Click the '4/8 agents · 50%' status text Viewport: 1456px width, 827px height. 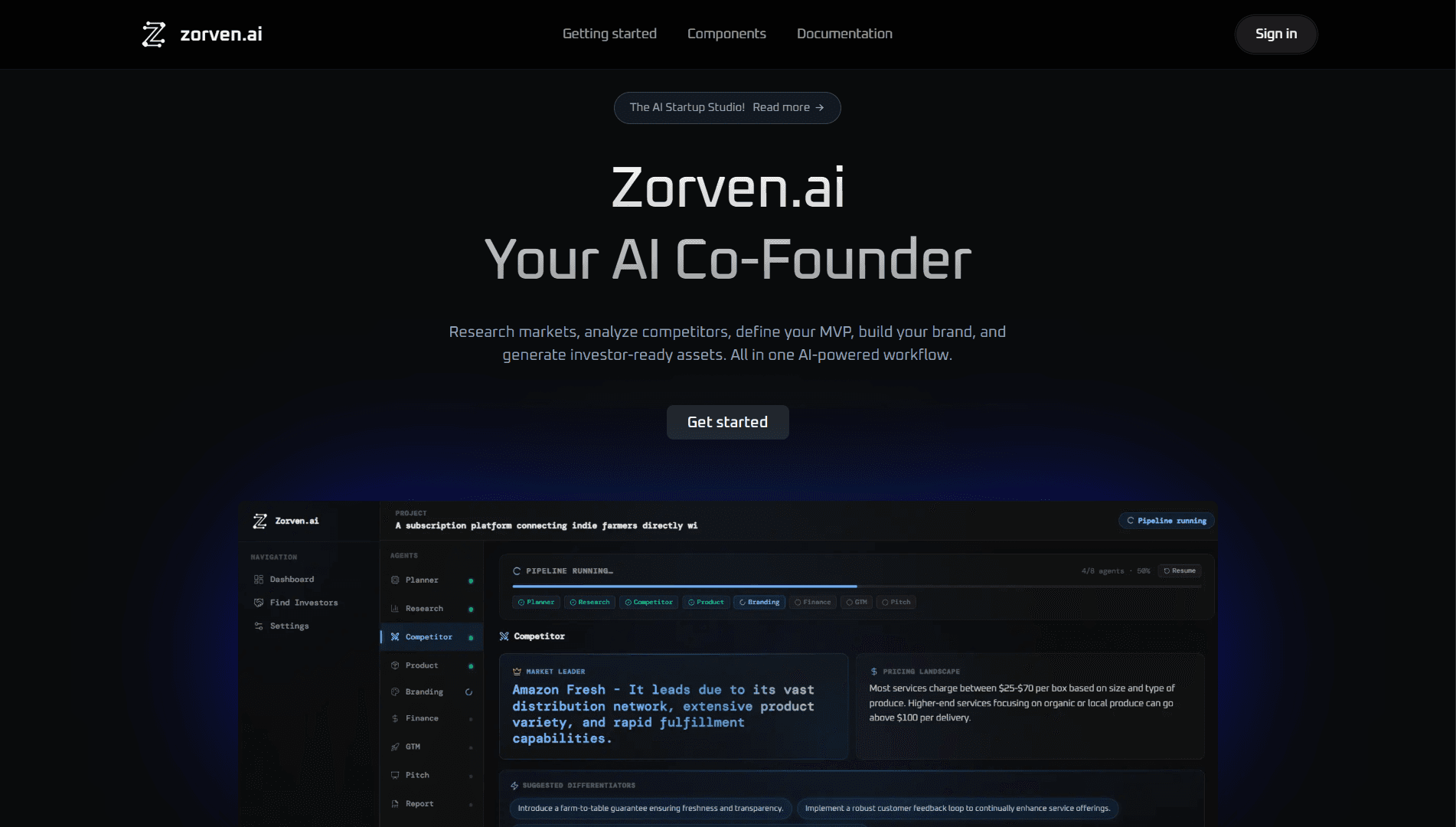[x=1115, y=571]
